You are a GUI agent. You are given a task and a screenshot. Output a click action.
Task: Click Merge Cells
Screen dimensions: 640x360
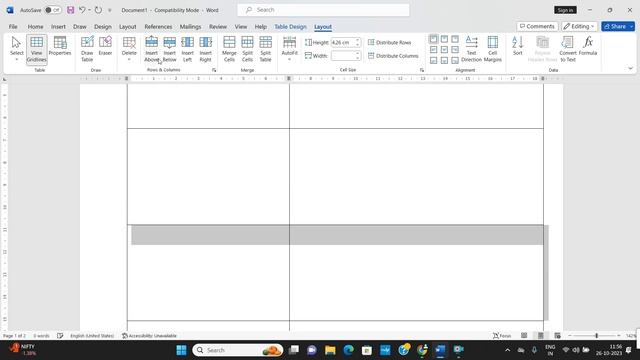tap(229, 49)
